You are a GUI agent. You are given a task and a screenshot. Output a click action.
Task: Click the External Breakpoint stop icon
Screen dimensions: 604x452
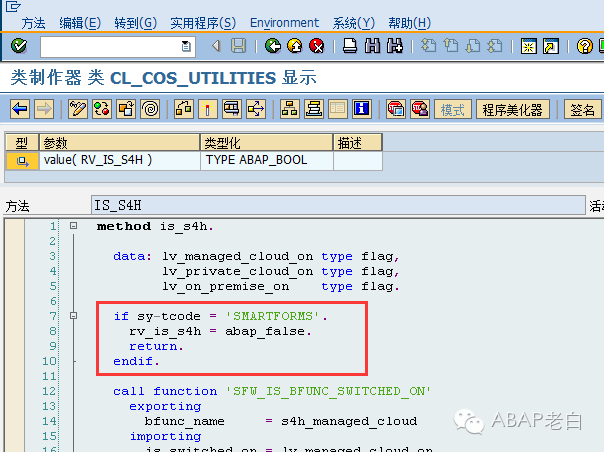(420, 109)
